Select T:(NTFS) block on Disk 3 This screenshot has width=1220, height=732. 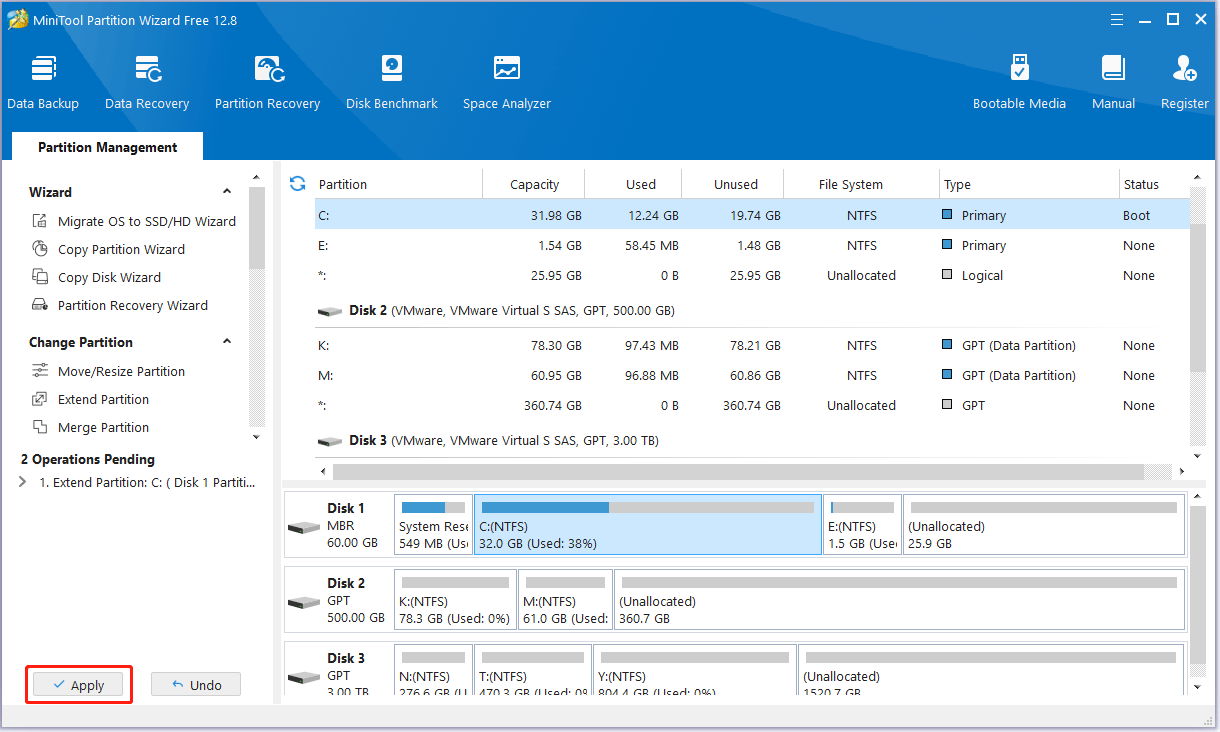pos(532,670)
